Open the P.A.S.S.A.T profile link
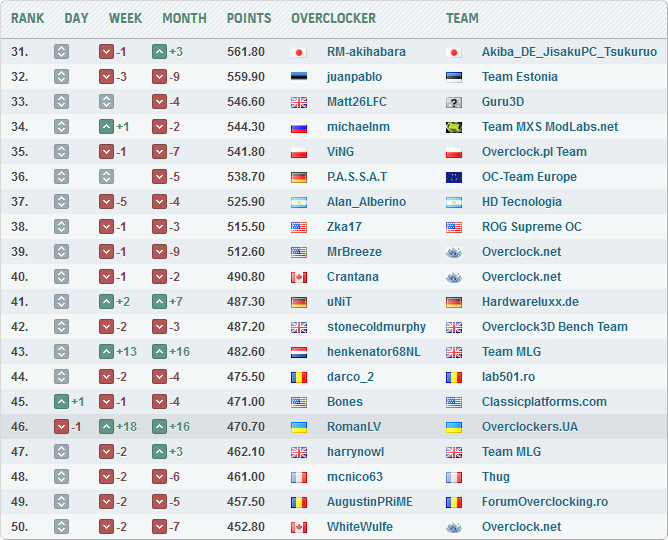The height and width of the screenshot is (540, 668). (x=357, y=177)
